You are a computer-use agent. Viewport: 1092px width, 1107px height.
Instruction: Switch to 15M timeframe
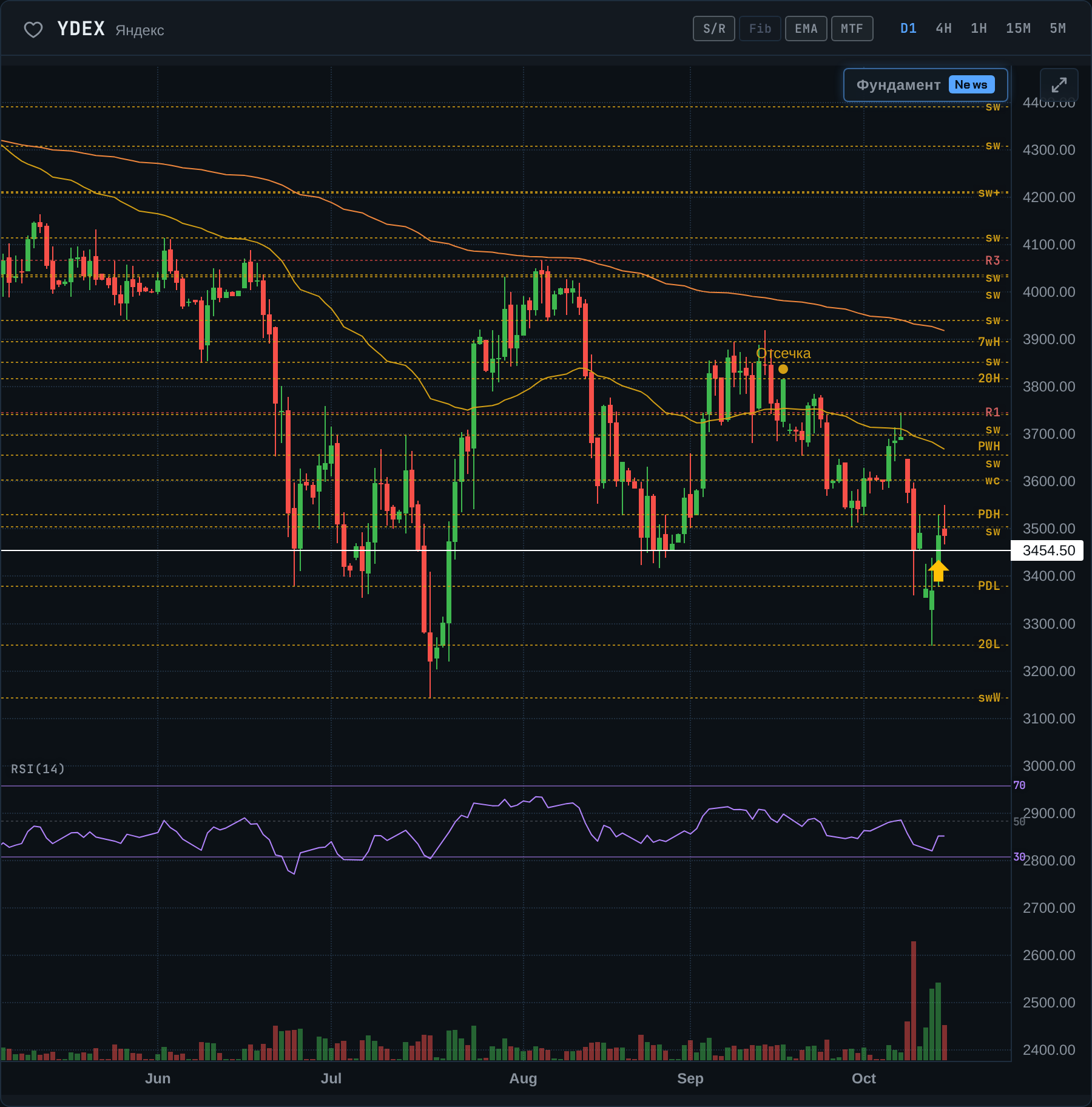coord(1018,29)
